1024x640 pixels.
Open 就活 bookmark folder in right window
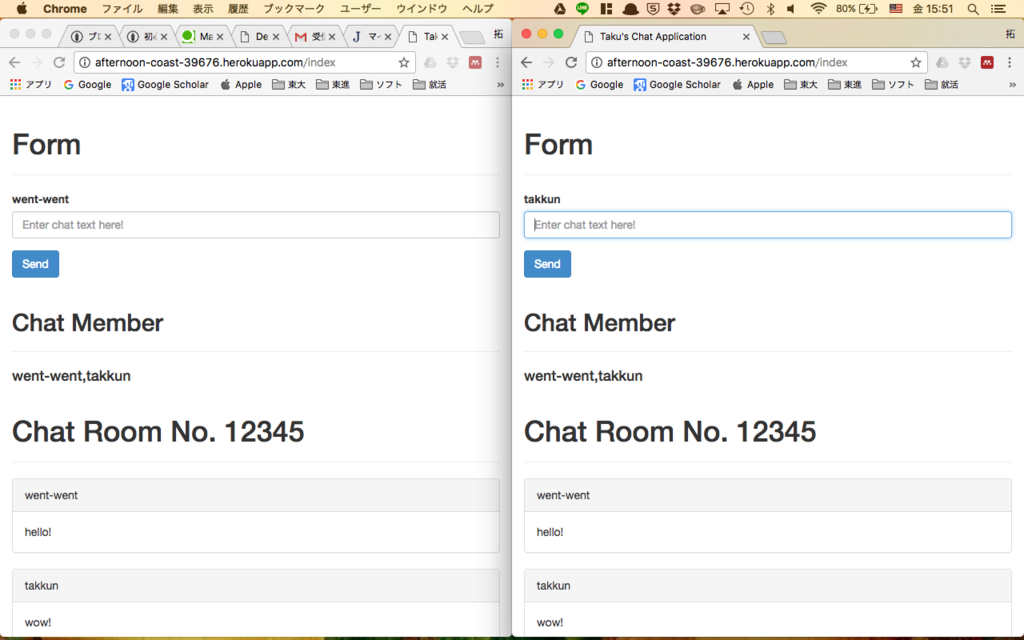(941, 84)
